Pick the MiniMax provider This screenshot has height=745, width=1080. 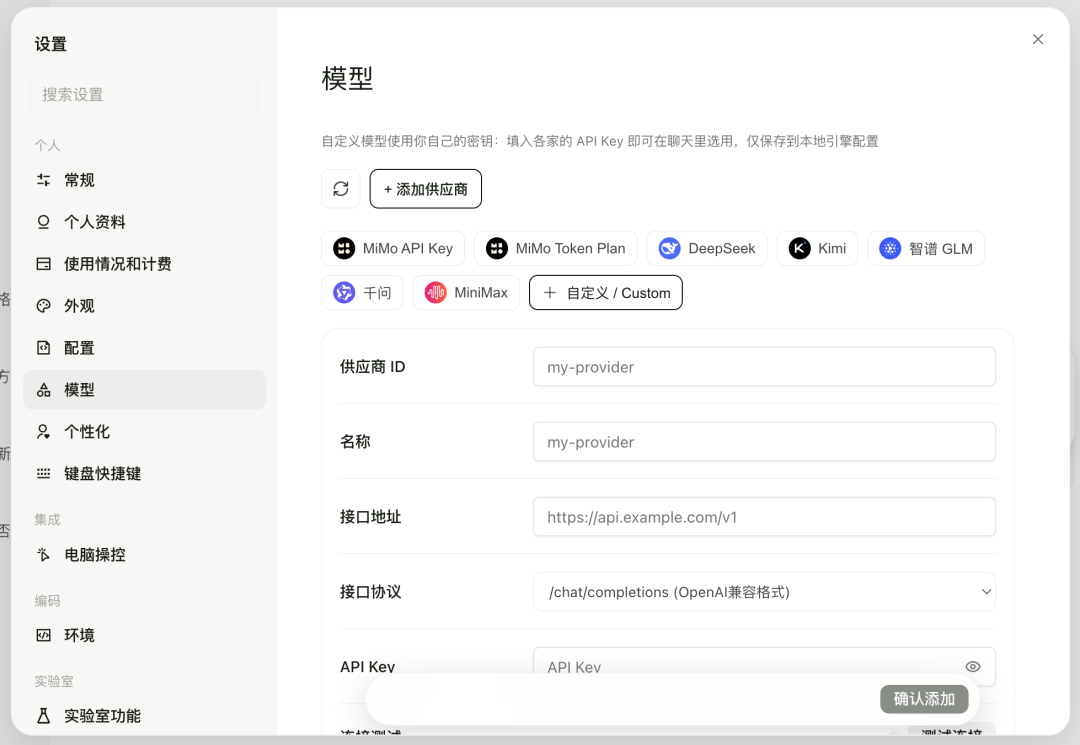tap(466, 293)
